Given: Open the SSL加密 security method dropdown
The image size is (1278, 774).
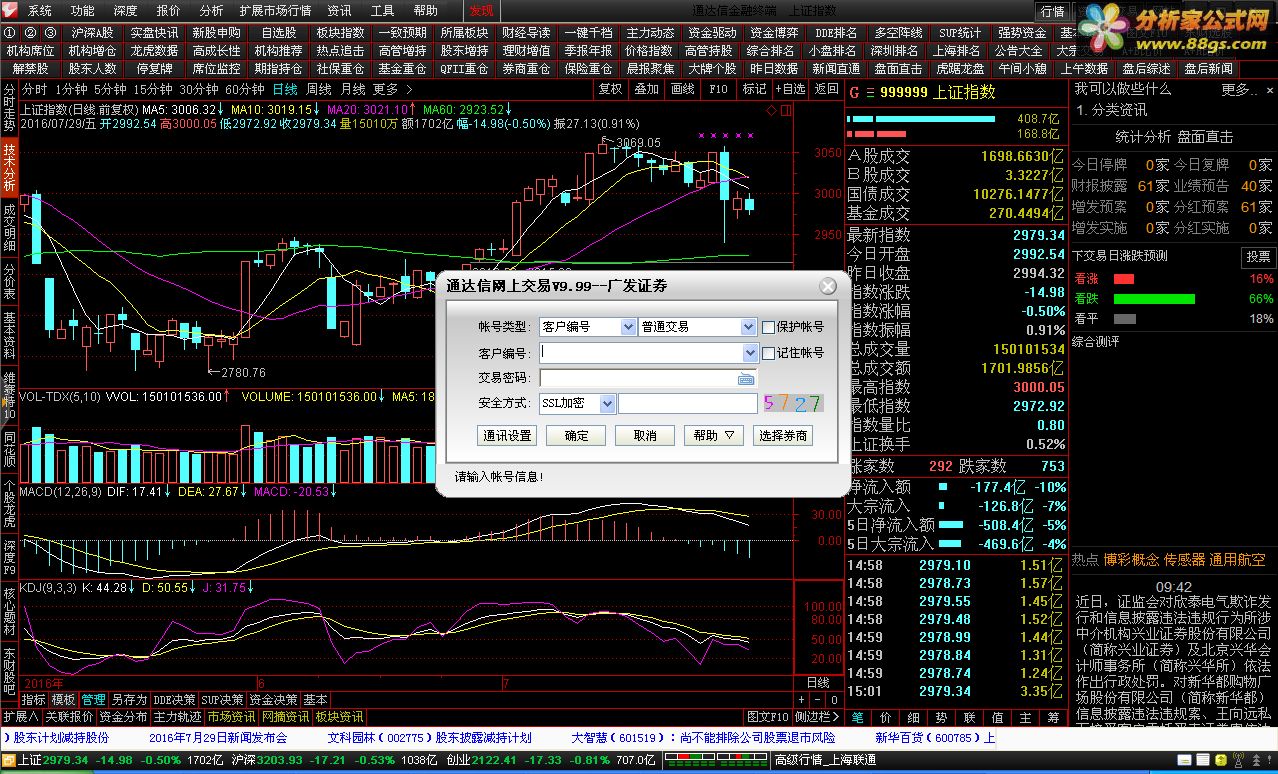Looking at the screenshot, I should 607,404.
